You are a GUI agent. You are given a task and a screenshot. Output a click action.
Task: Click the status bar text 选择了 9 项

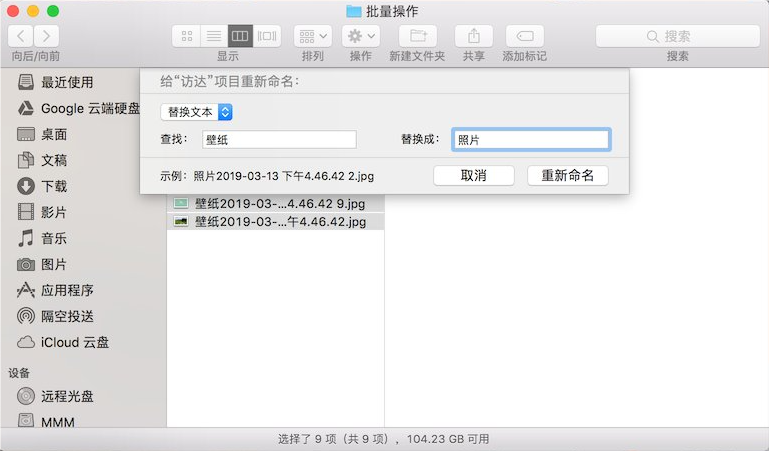tap(307, 439)
